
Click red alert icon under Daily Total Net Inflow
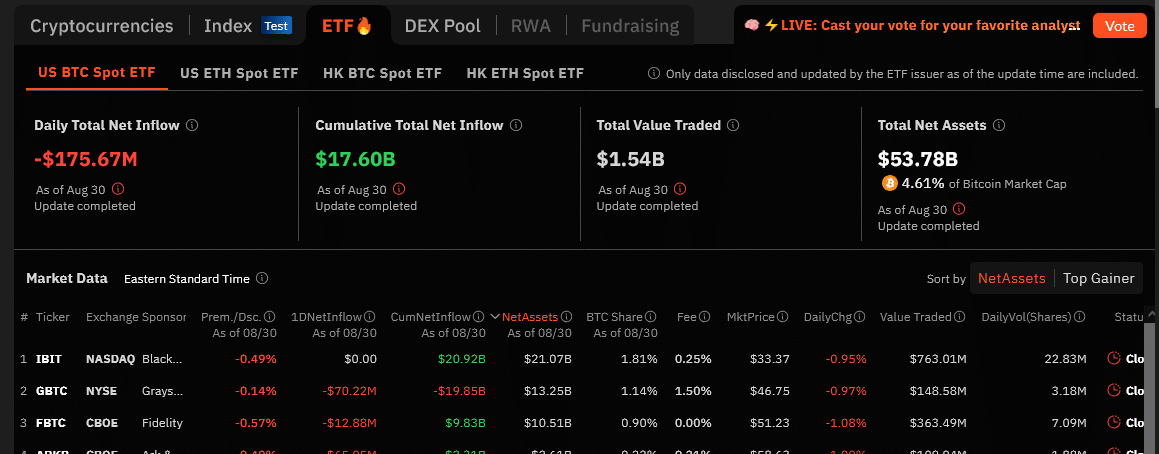118,189
